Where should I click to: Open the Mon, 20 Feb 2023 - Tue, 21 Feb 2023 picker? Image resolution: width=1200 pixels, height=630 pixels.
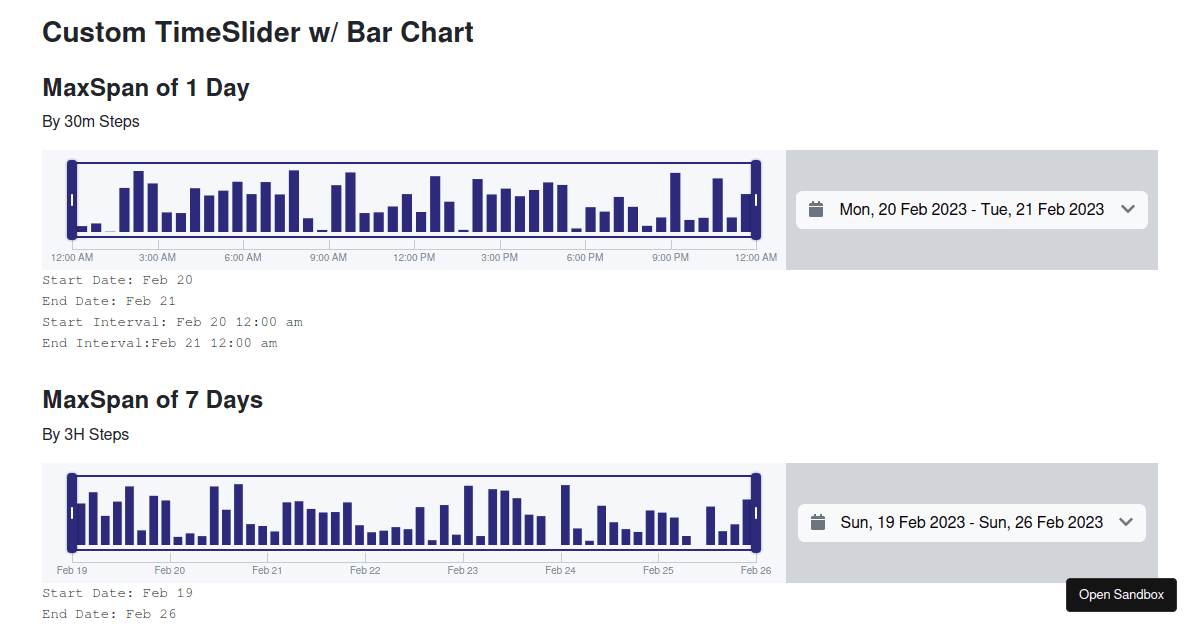(x=972, y=210)
